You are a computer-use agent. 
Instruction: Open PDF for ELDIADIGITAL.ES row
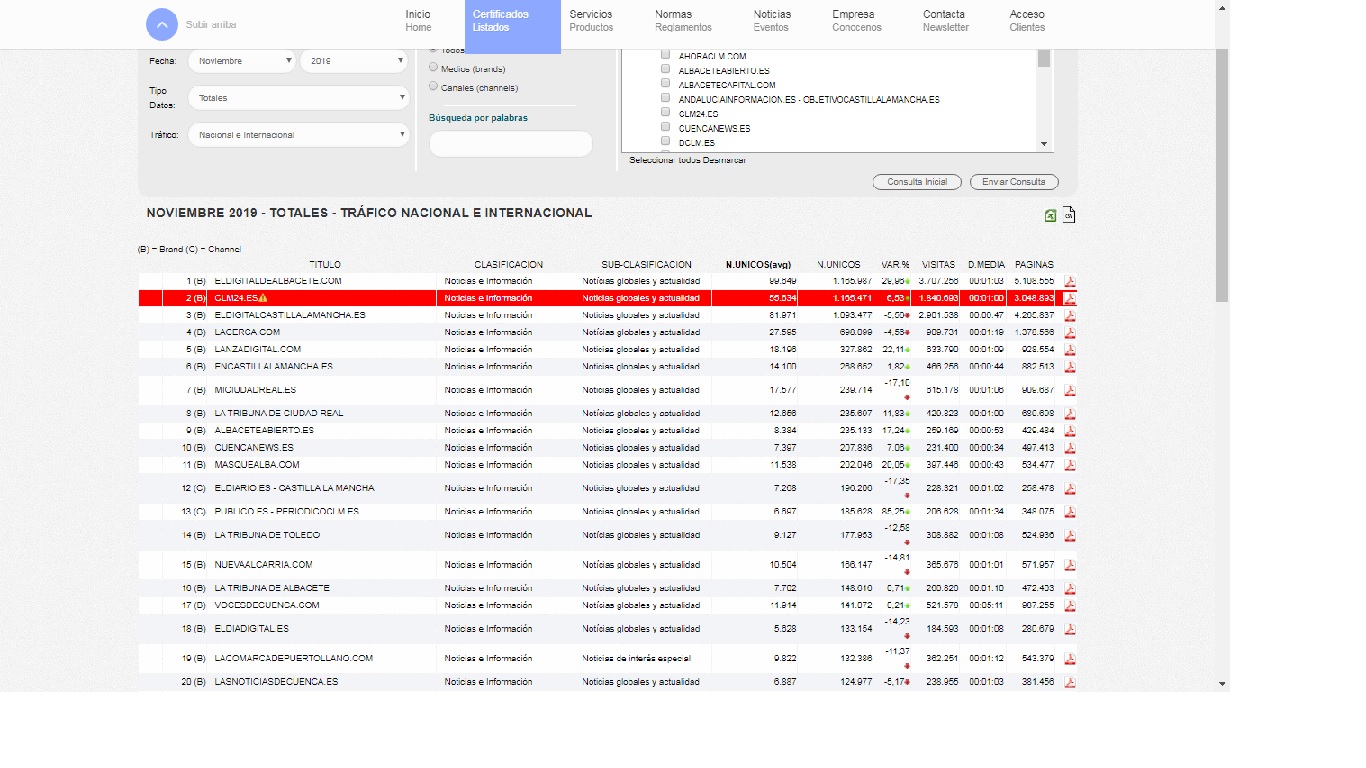1069,629
